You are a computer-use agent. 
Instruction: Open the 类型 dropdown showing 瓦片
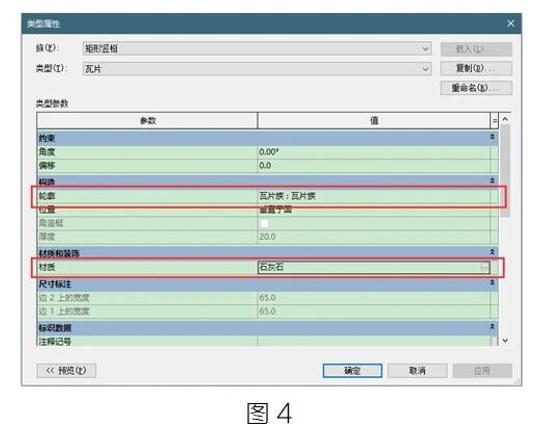click(x=257, y=69)
